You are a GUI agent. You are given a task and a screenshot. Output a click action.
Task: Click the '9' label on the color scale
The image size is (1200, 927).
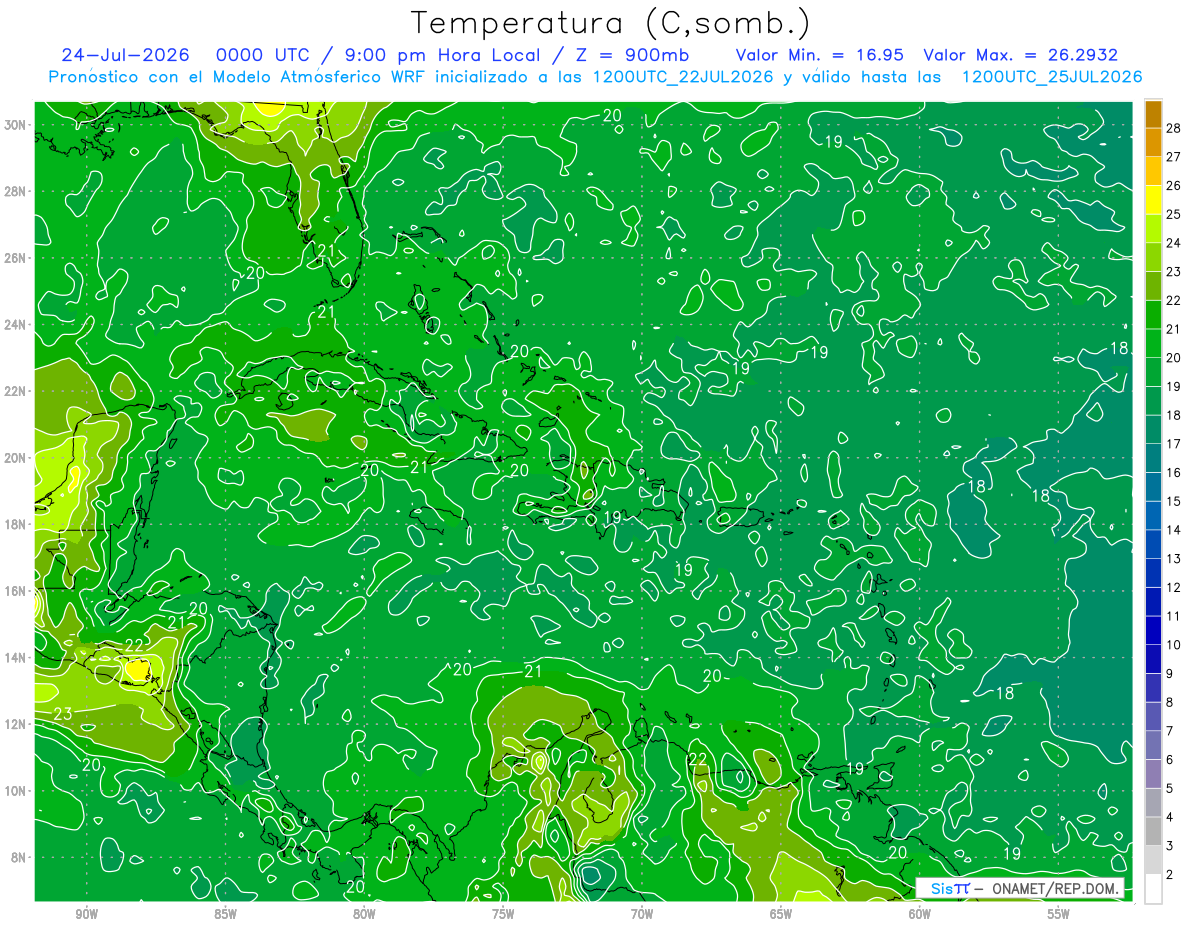point(1170,674)
